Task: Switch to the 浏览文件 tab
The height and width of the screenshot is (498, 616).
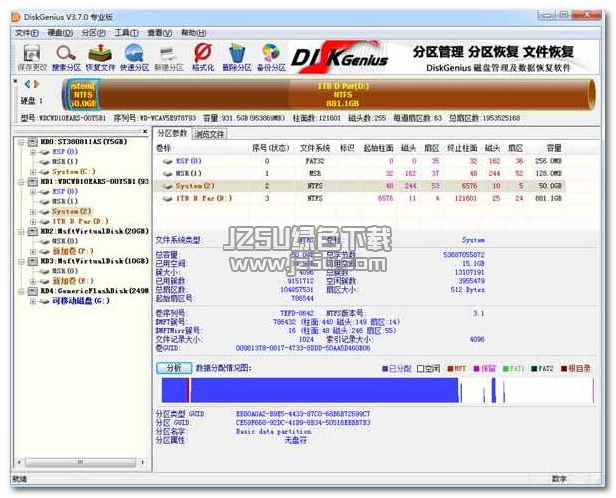Action: pyautogui.click(x=209, y=134)
